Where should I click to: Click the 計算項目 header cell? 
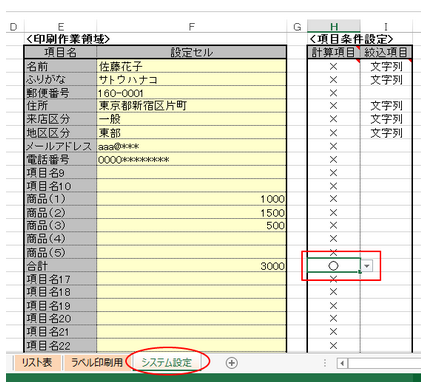point(333,52)
